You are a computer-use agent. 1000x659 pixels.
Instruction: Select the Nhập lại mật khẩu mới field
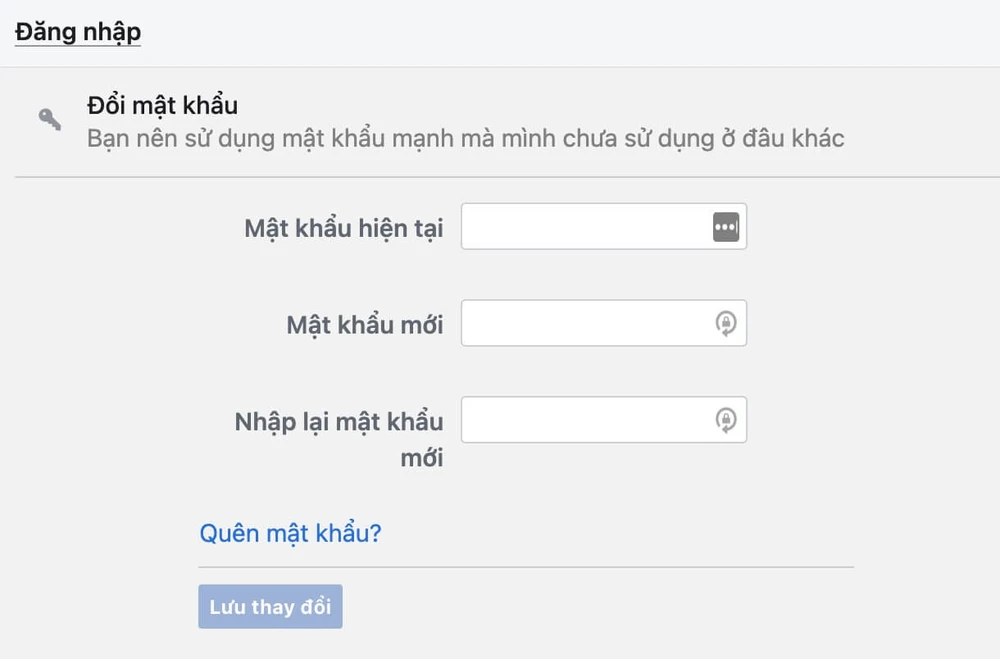pyautogui.click(x=580, y=419)
